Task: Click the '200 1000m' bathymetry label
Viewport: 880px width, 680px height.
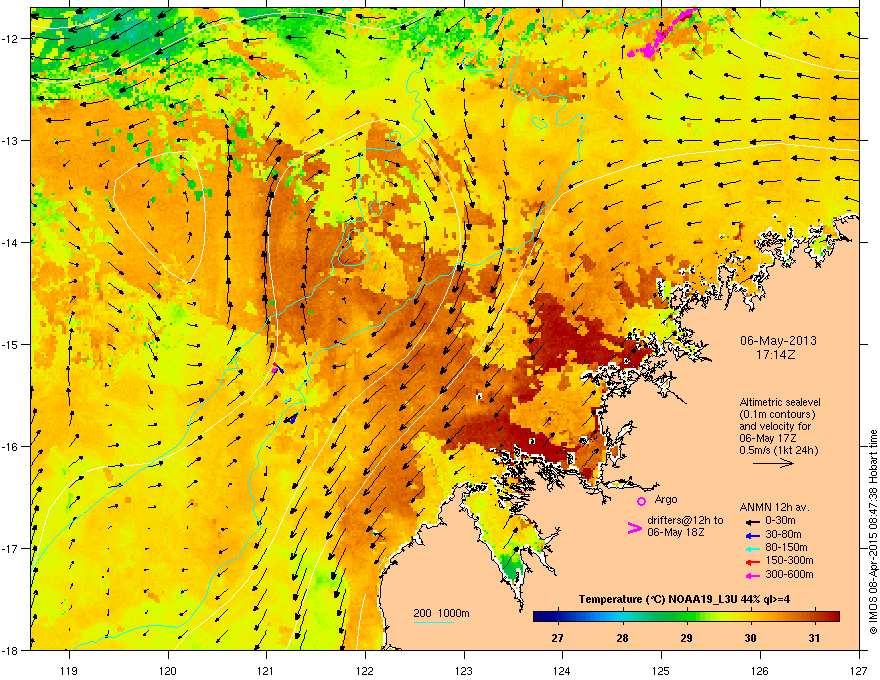Action: [441, 613]
